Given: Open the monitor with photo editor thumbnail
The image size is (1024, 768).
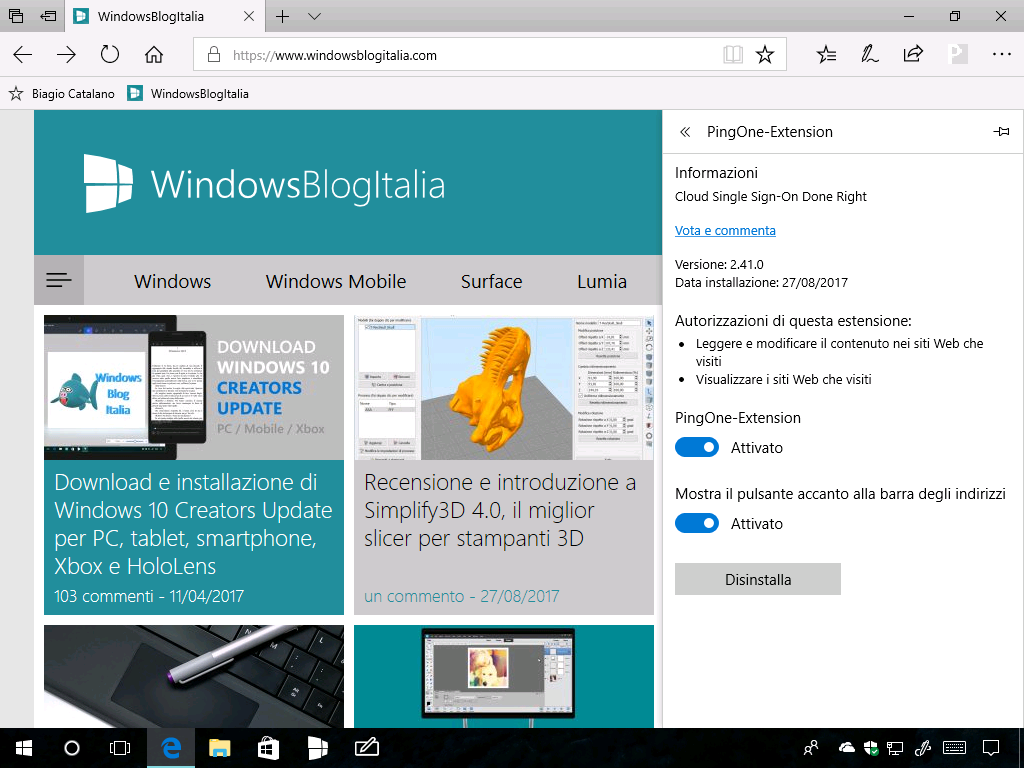Looking at the screenshot, I should point(504,677).
